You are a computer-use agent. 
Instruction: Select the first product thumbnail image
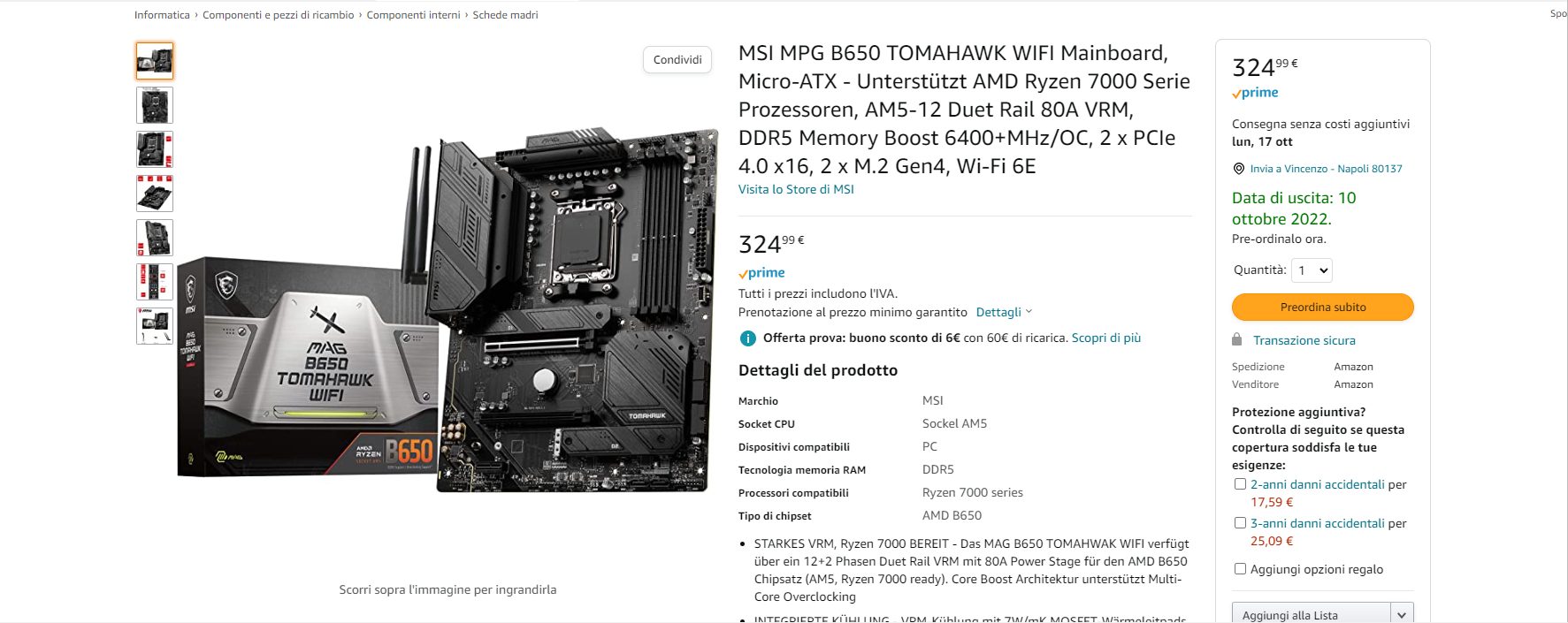tap(155, 61)
